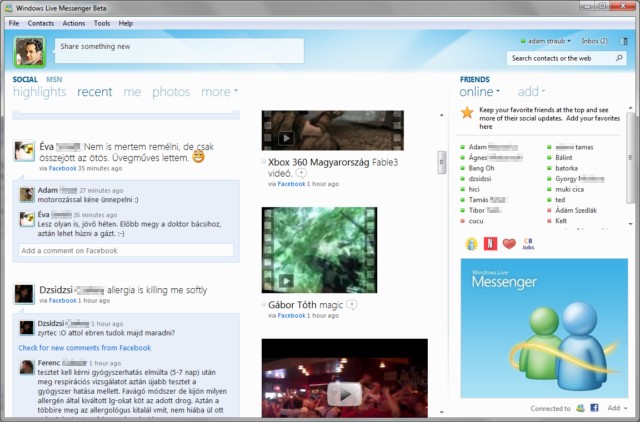This screenshot has width=640, height=422.
Task: Select contact Bálint
Action: [564, 158]
